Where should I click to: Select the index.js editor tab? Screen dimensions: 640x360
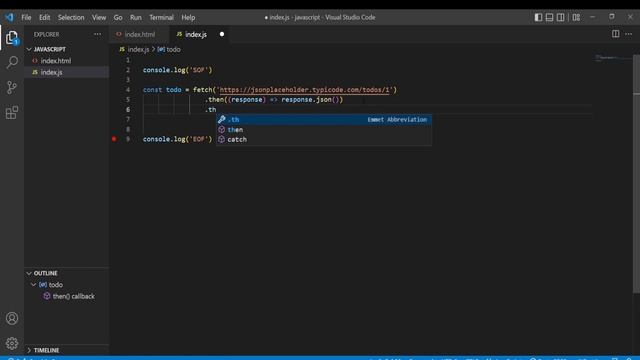click(x=196, y=34)
